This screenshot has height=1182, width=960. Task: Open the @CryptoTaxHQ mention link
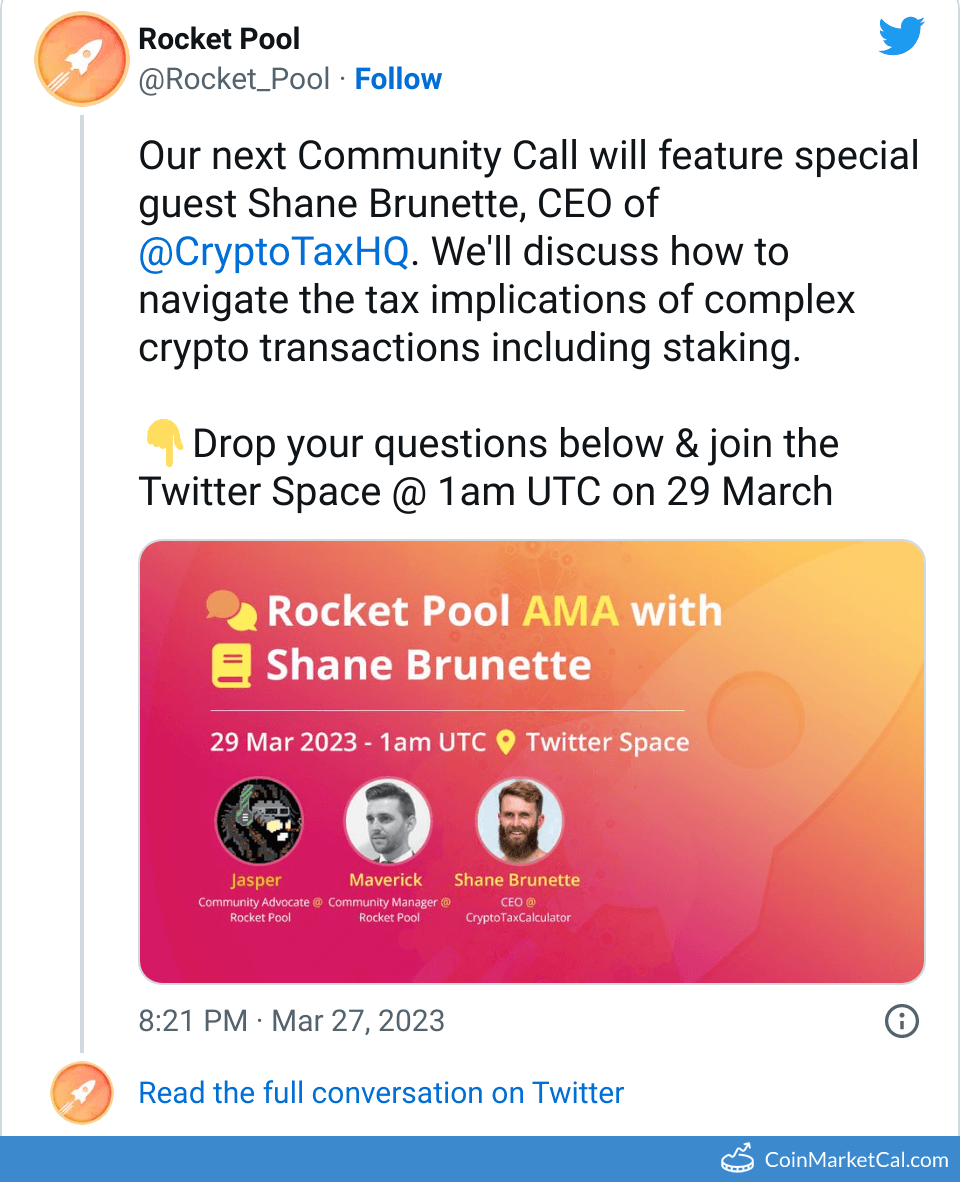[x=274, y=252]
